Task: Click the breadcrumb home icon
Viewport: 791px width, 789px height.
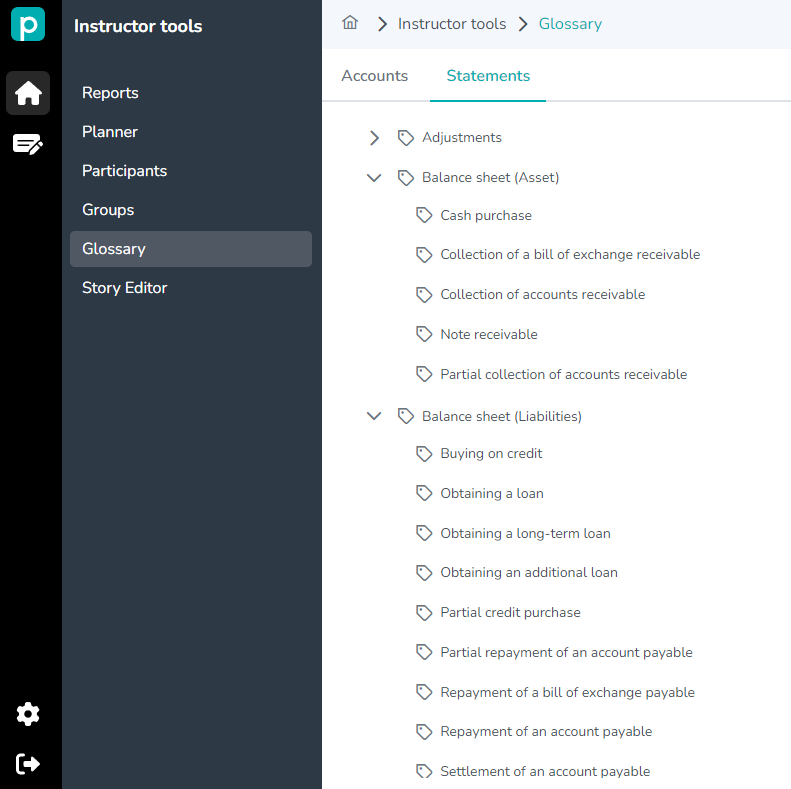Action: click(350, 23)
